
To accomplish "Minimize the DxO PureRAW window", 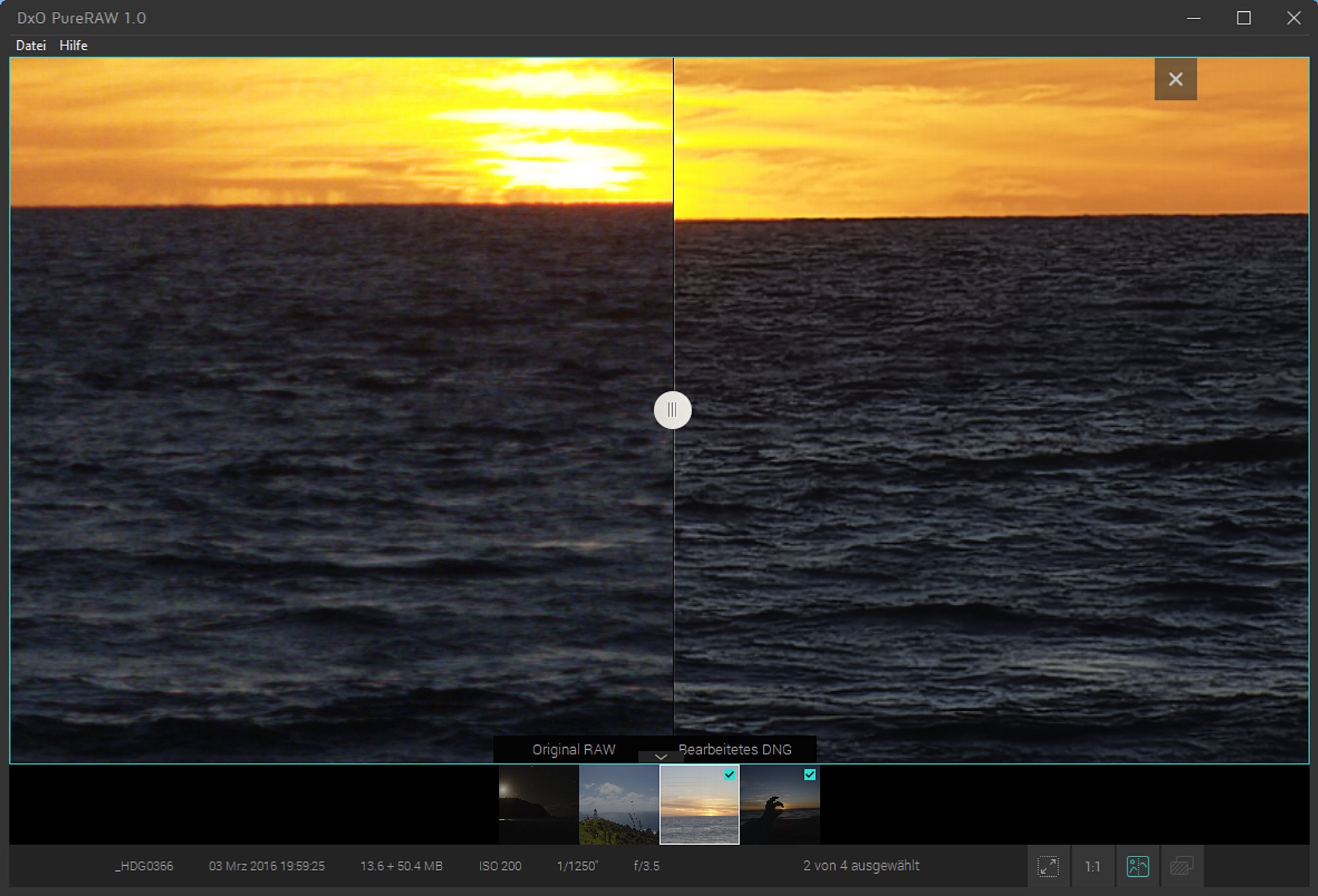I will [1193, 18].
